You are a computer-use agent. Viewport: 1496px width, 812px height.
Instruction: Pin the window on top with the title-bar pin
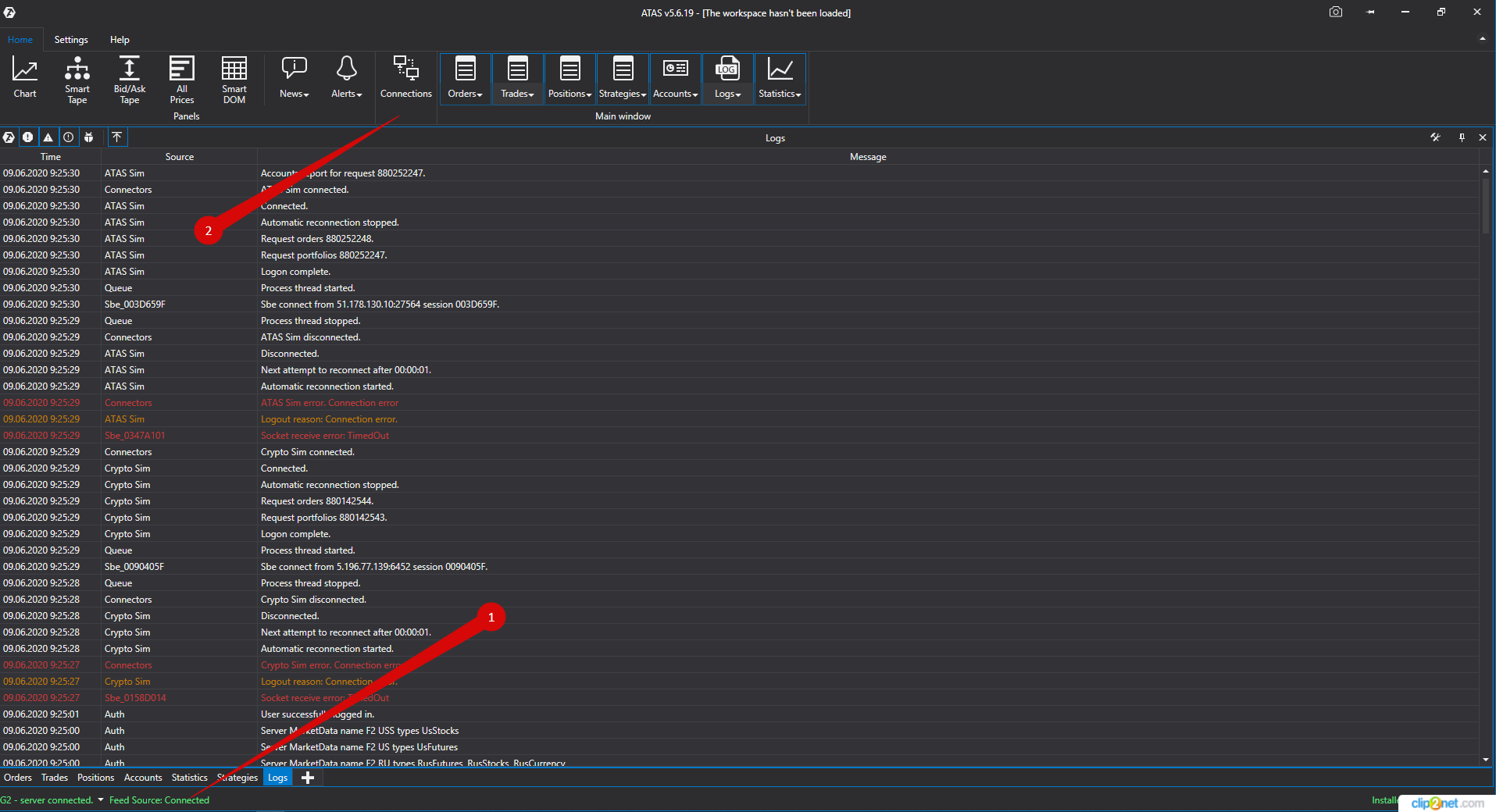(1370, 12)
